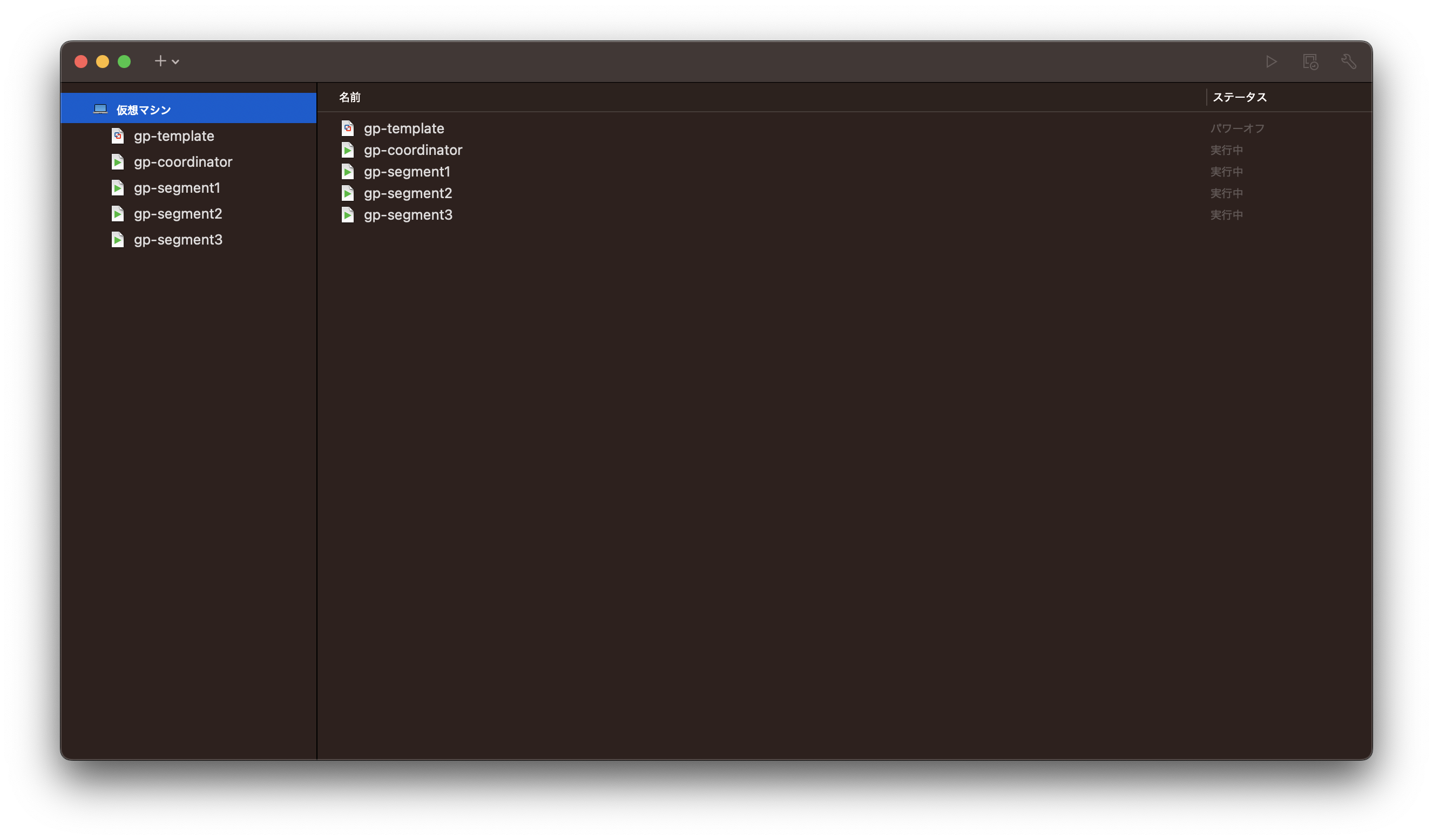Click gp-template icon in the main list

point(347,128)
